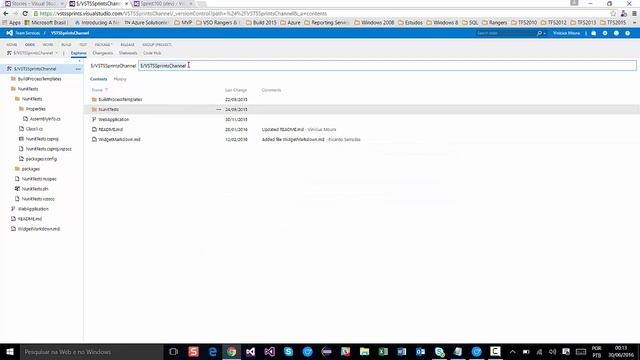
Task: Open Task View on the taskbar
Action: (x=173, y=352)
